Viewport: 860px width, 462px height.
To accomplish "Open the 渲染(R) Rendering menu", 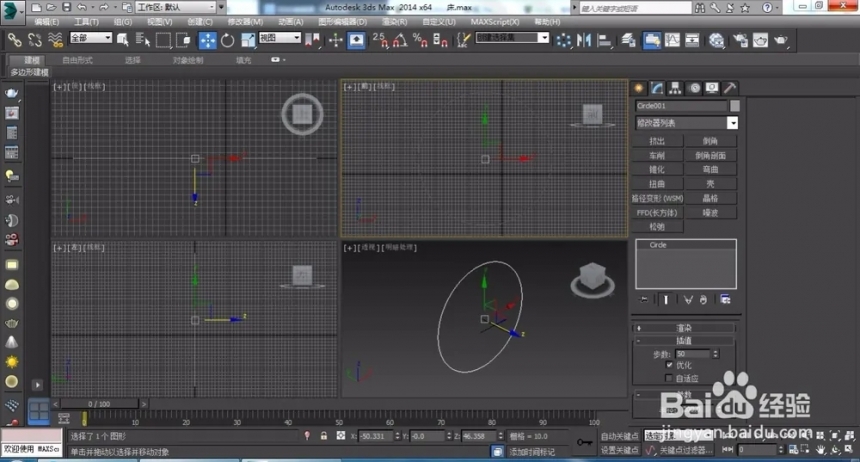I will [394, 22].
